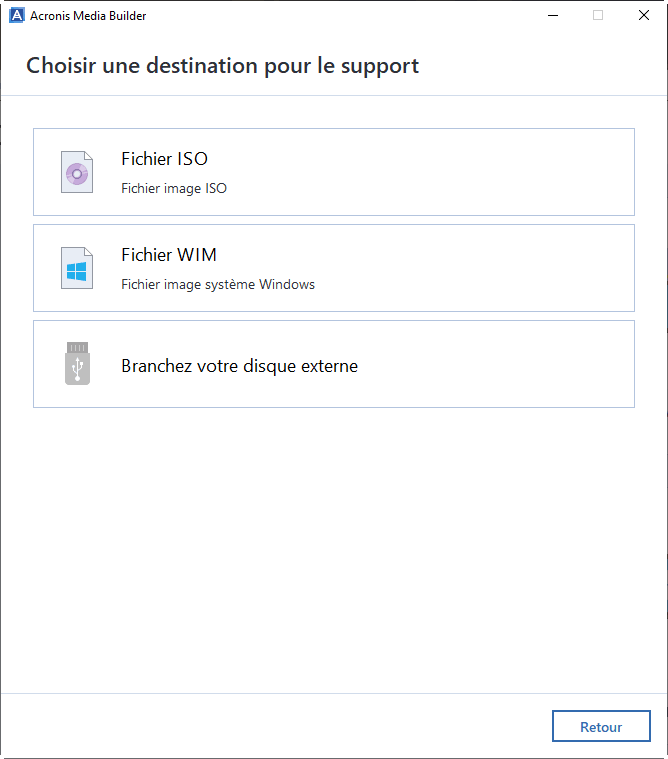Click the "Fichier image ISO" description text
668x759 pixels.
(x=174, y=188)
